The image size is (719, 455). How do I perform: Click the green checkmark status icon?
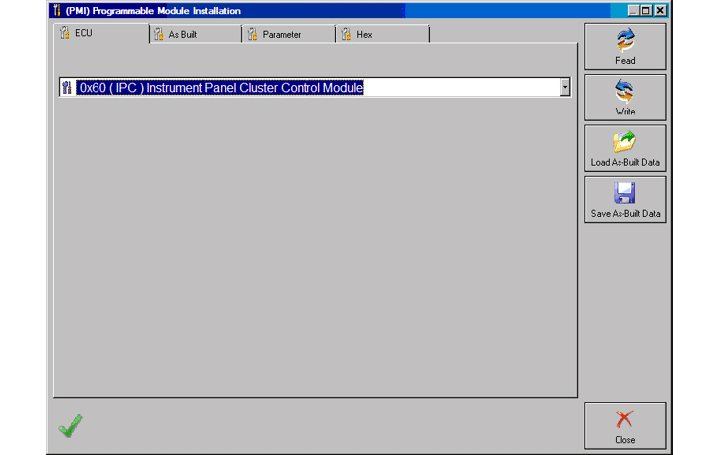point(70,426)
